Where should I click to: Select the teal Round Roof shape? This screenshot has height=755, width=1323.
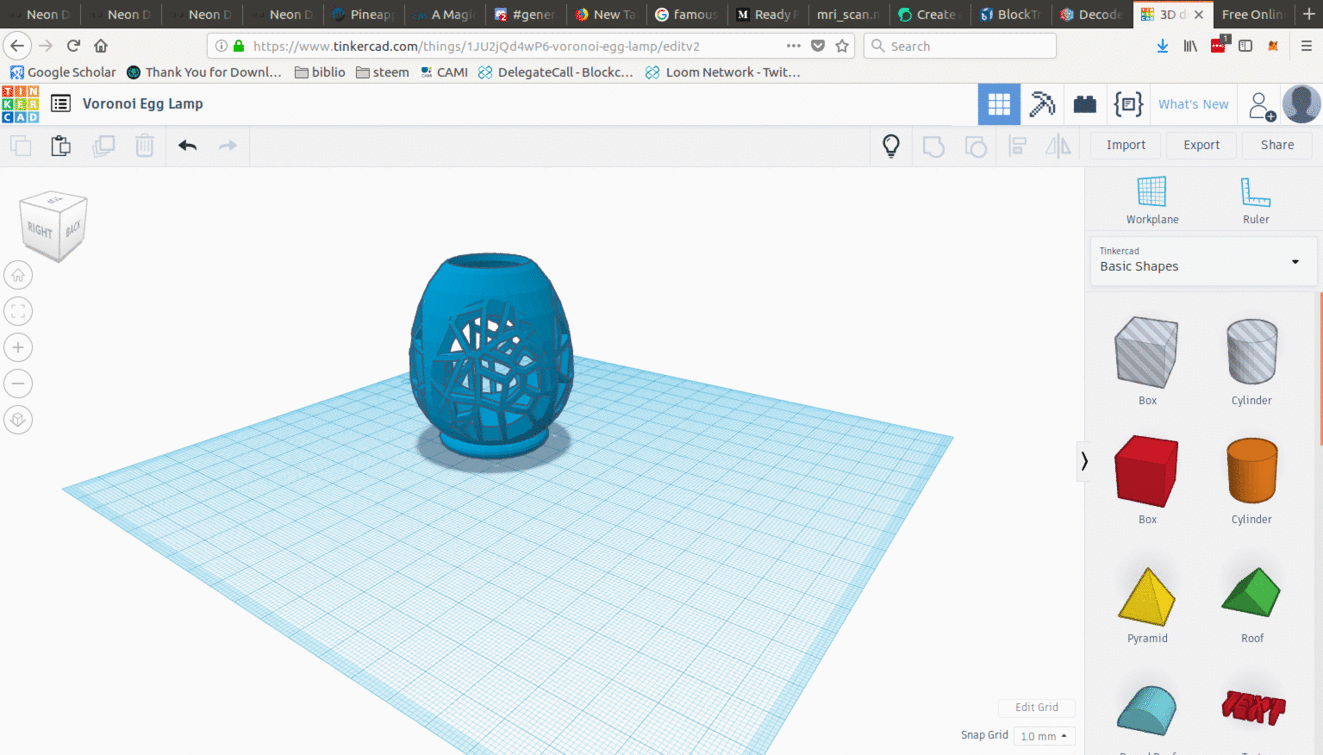point(1147,711)
